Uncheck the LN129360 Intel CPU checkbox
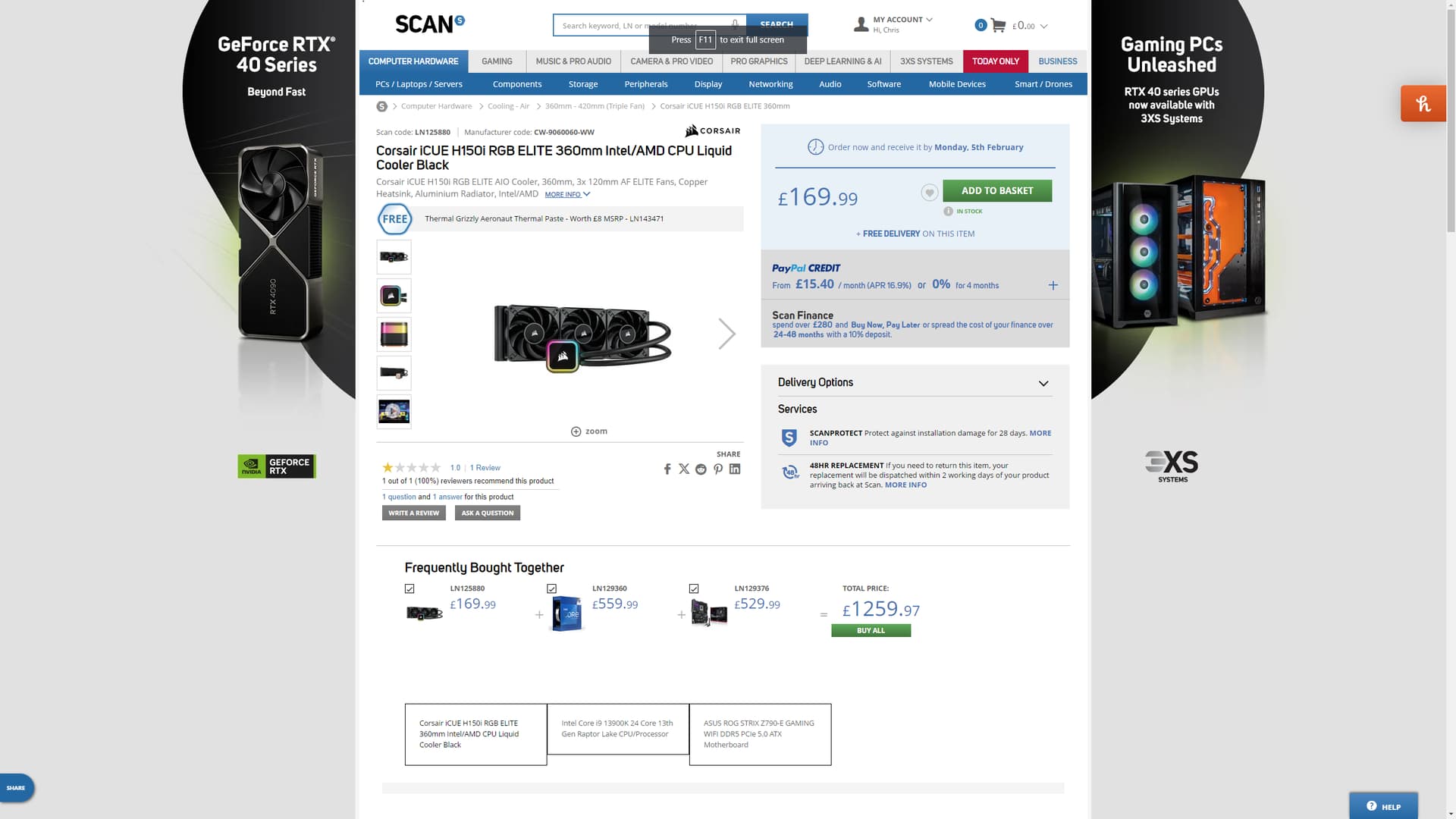The width and height of the screenshot is (1456, 819). (551, 589)
